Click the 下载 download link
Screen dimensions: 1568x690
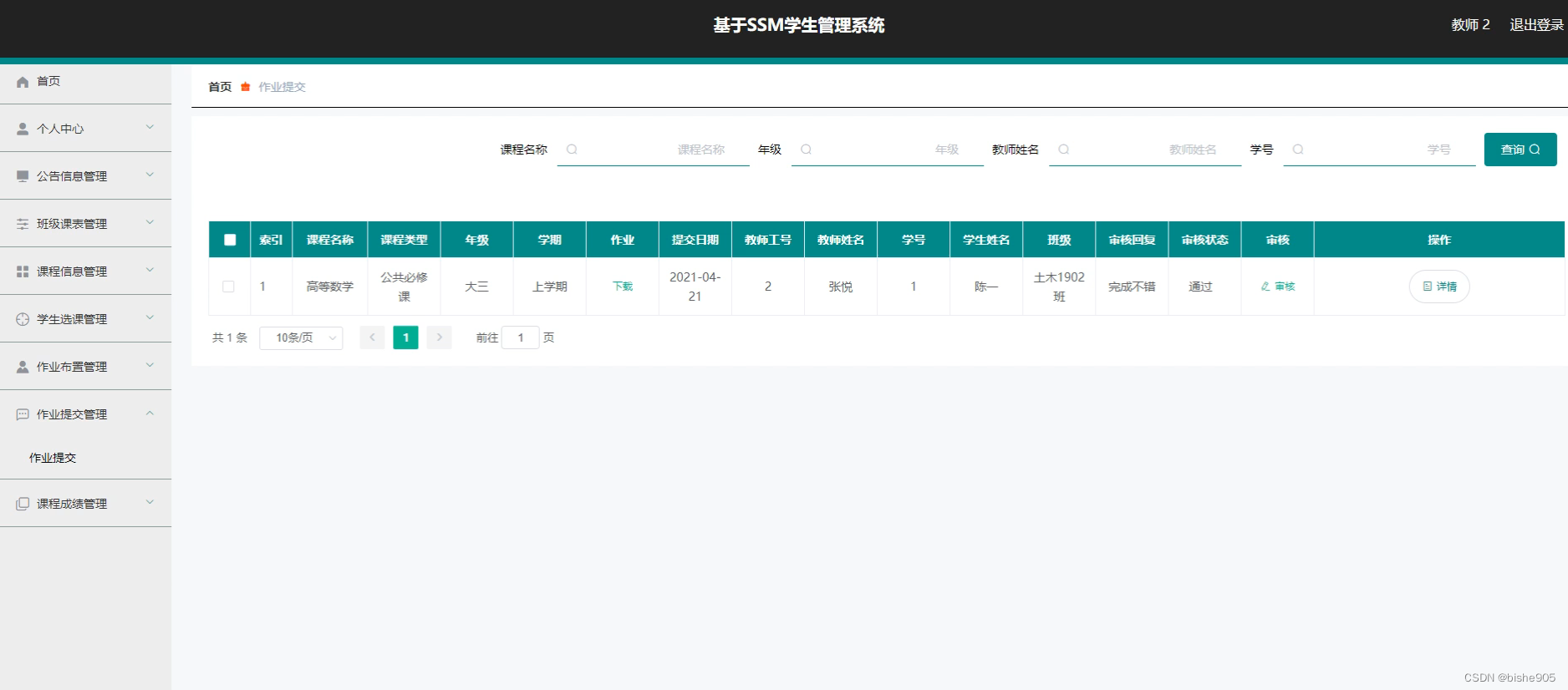point(623,287)
